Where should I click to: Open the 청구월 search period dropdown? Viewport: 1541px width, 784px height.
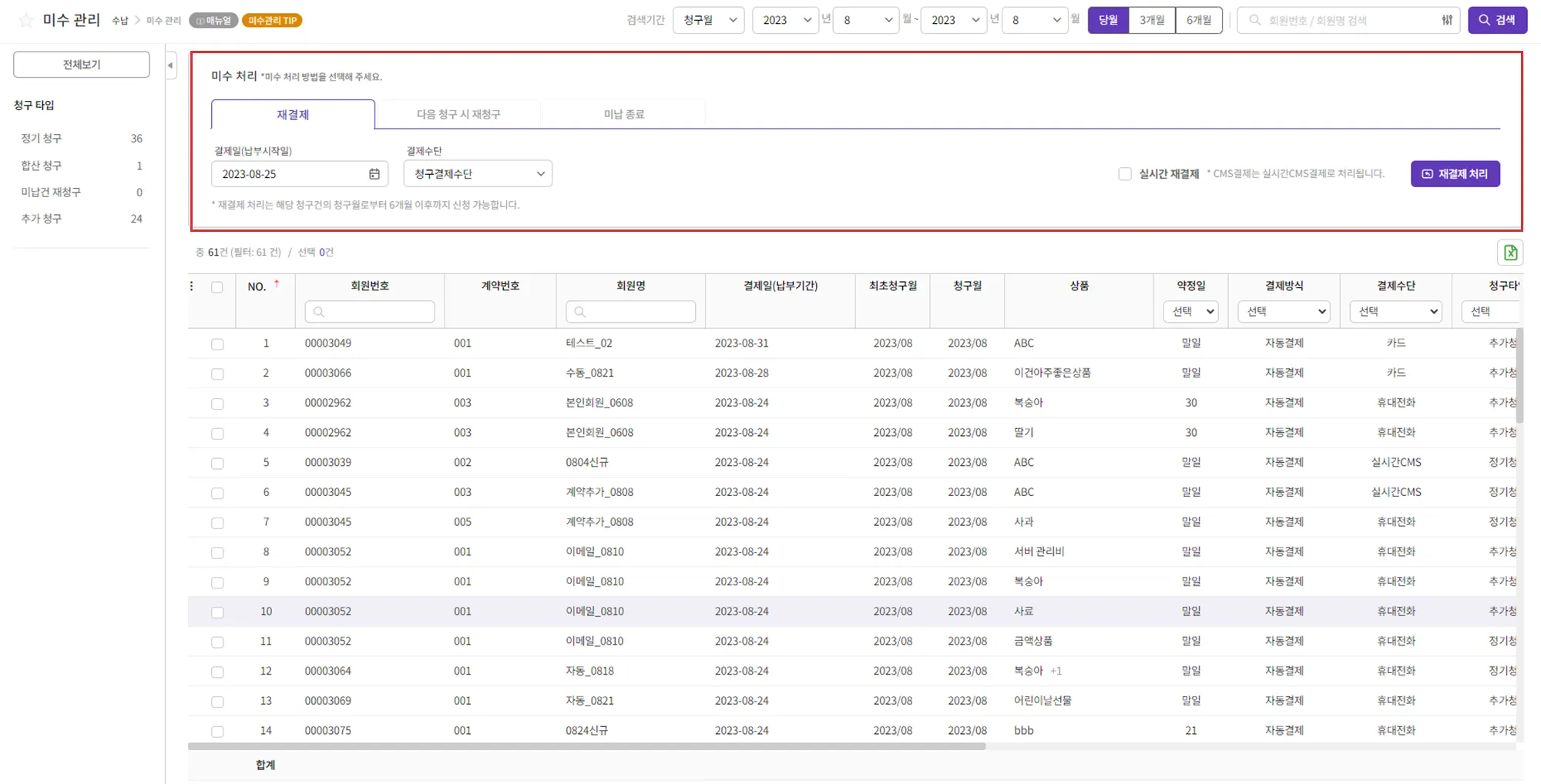pyautogui.click(x=708, y=21)
